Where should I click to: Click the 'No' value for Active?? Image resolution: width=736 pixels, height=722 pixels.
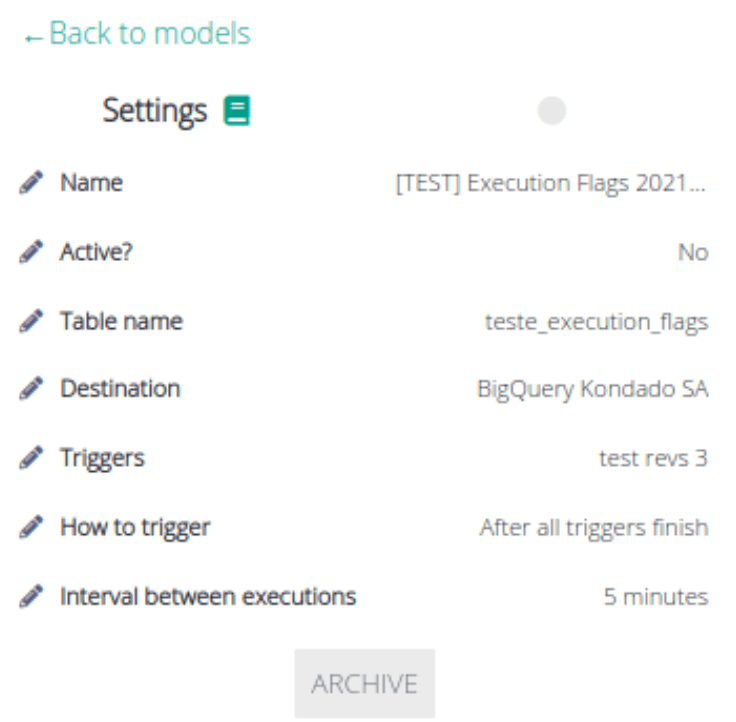click(x=693, y=253)
